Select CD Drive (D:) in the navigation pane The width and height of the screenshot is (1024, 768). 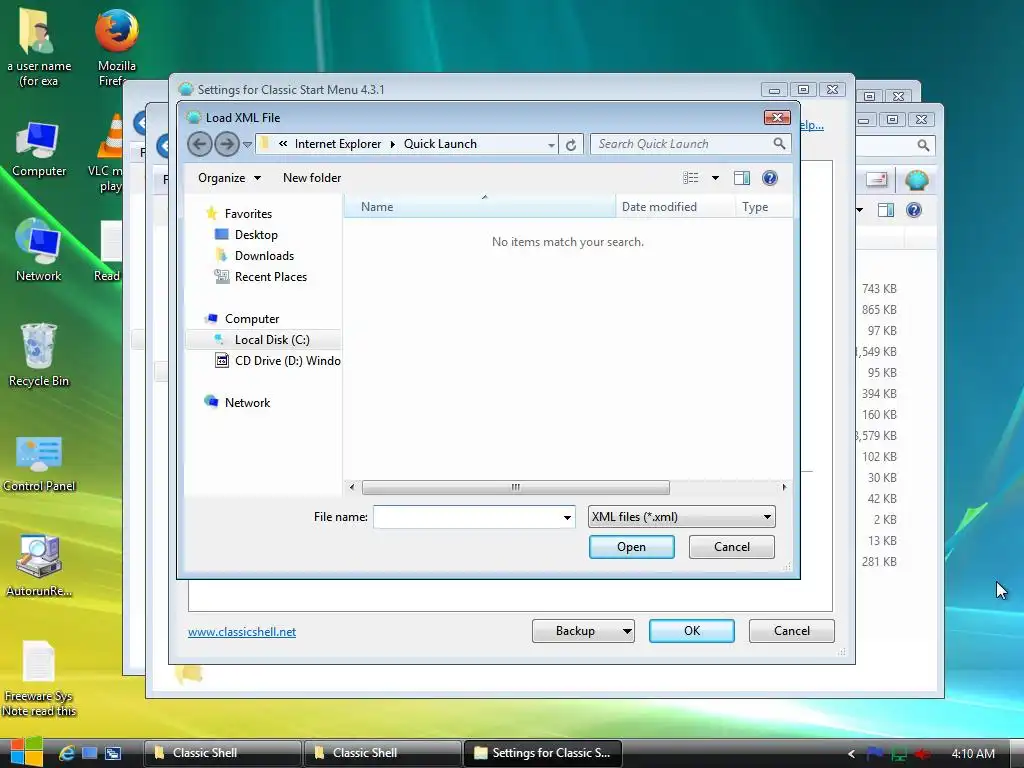tap(278, 360)
